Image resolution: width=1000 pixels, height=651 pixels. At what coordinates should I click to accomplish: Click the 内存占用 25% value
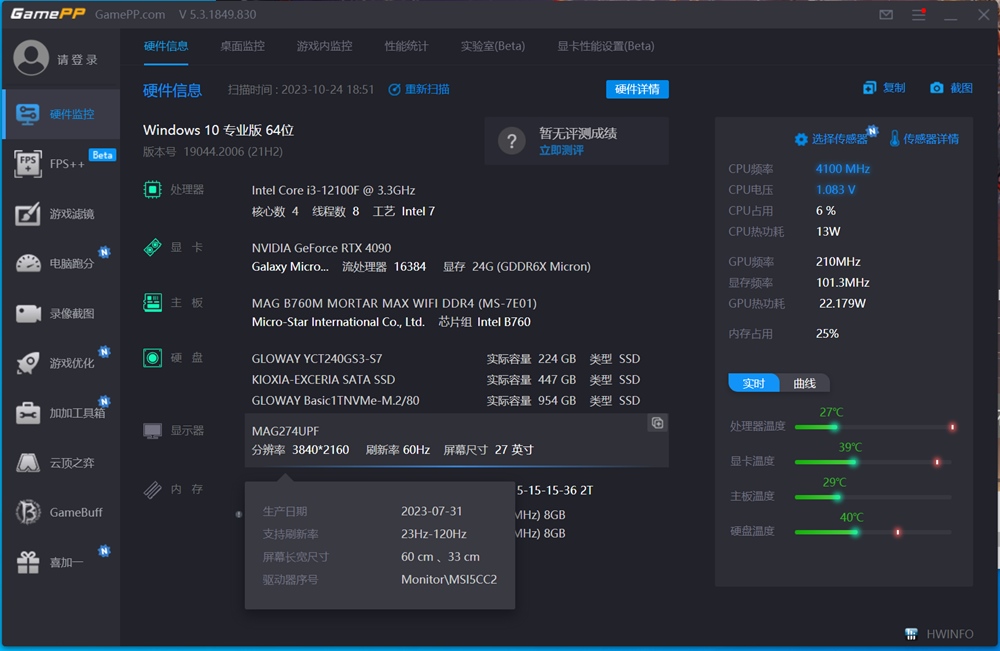pyautogui.click(x=827, y=333)
